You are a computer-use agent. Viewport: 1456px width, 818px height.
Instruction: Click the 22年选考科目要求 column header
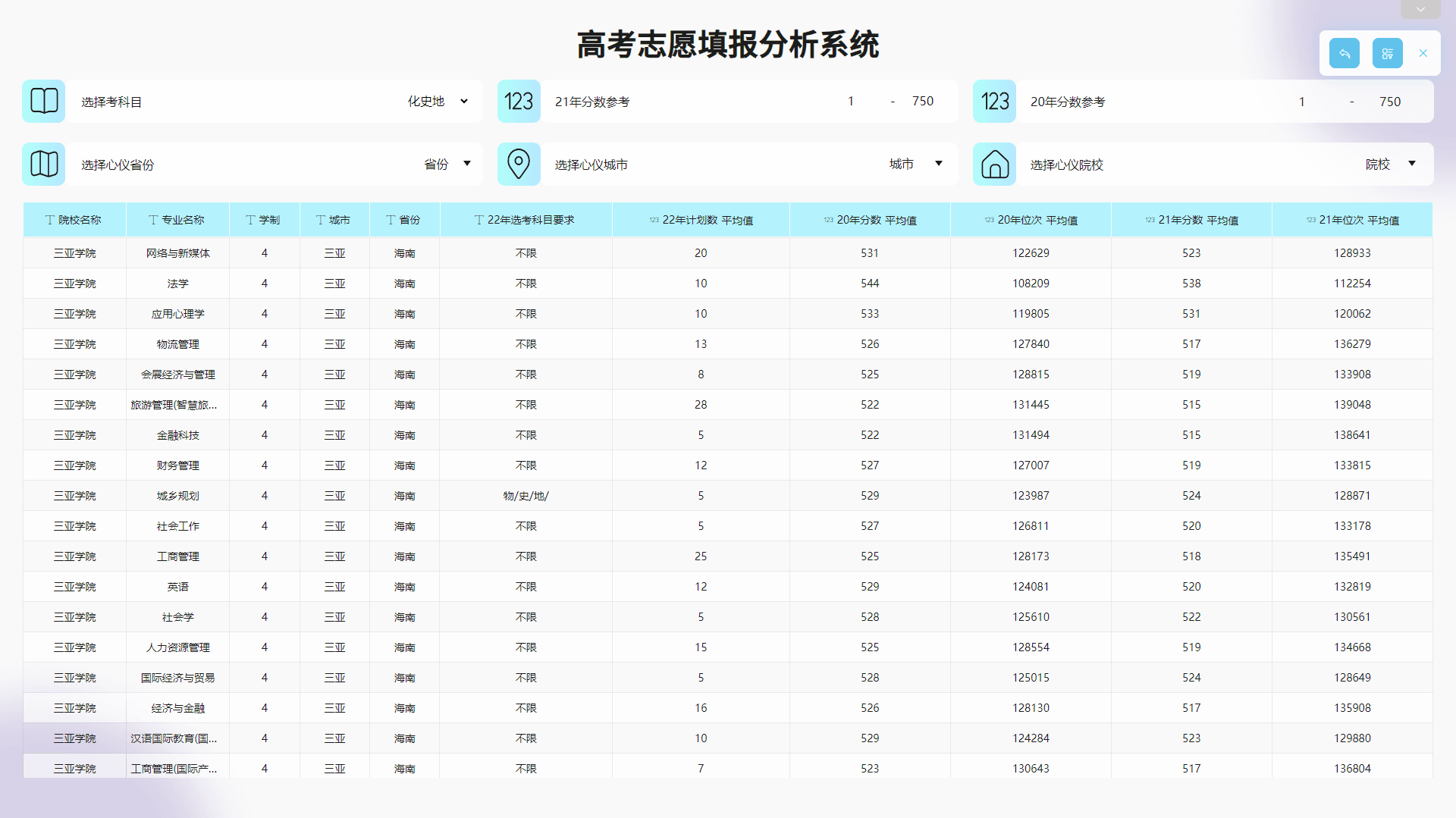point(526,220)
